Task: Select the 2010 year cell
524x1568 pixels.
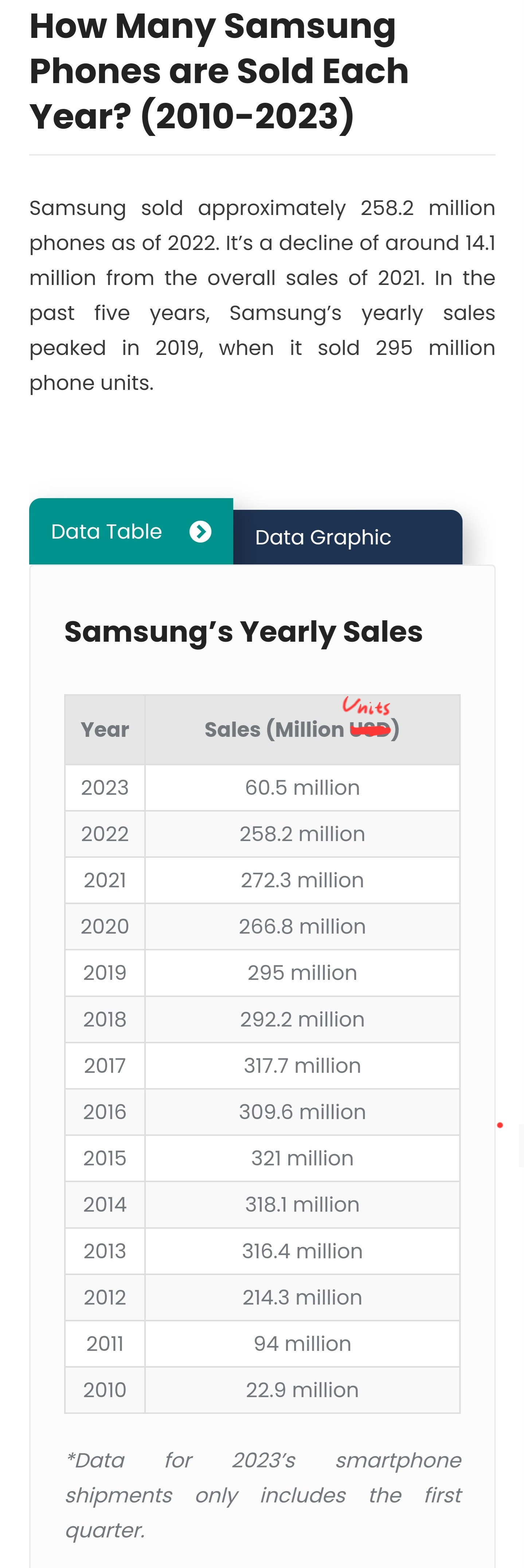Action: 105,1390
